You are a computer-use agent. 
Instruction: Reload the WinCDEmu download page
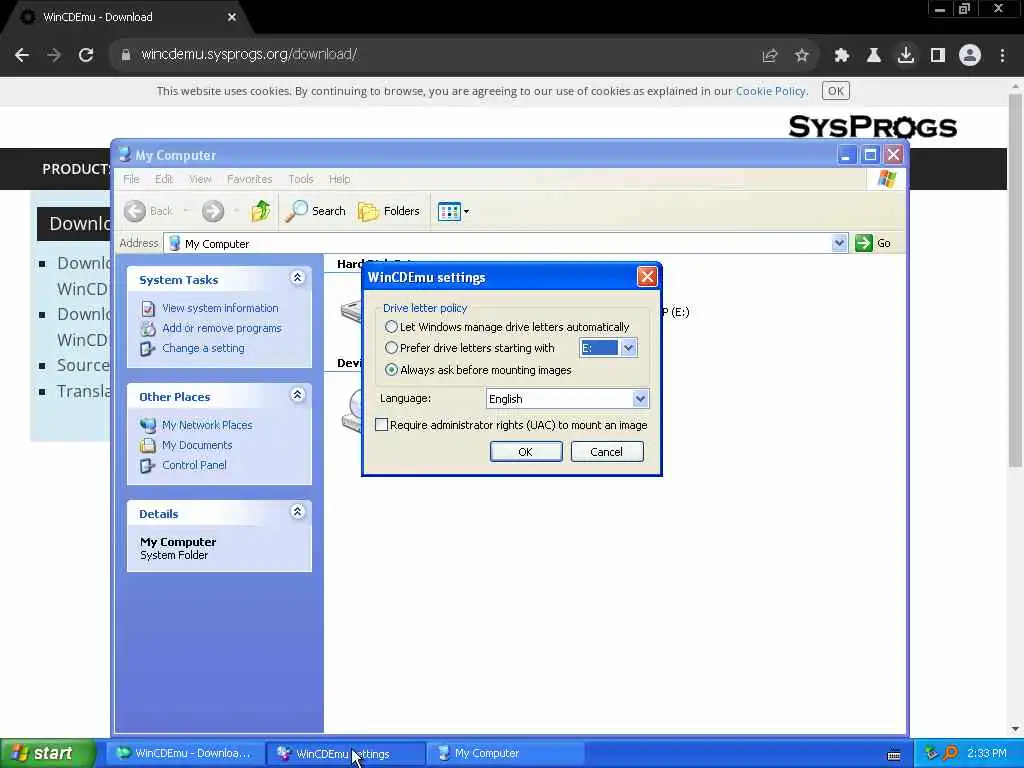(x=86, y=55)
